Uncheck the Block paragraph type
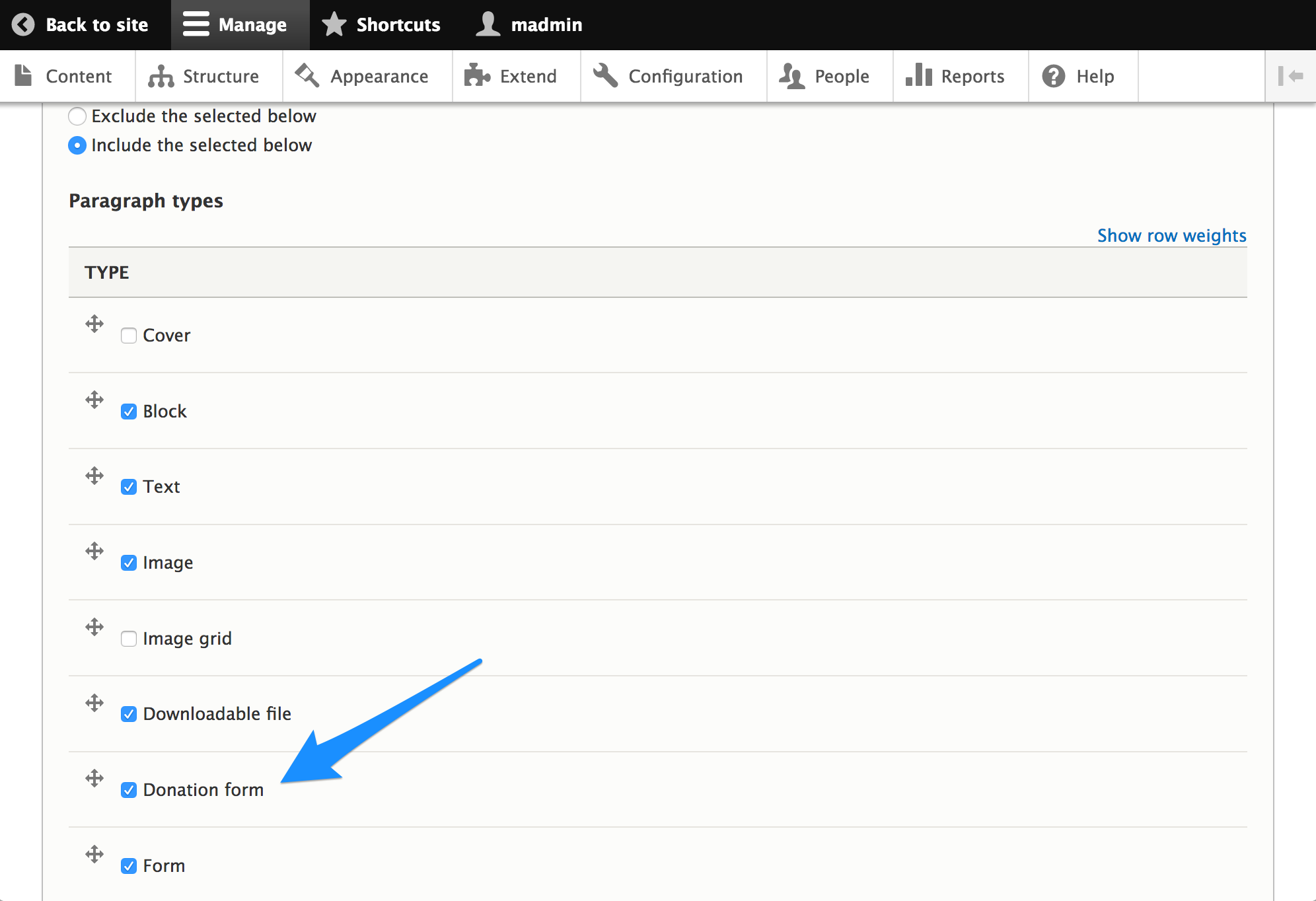This screenshot has height=901, width=1316. (x=129, y=412)
